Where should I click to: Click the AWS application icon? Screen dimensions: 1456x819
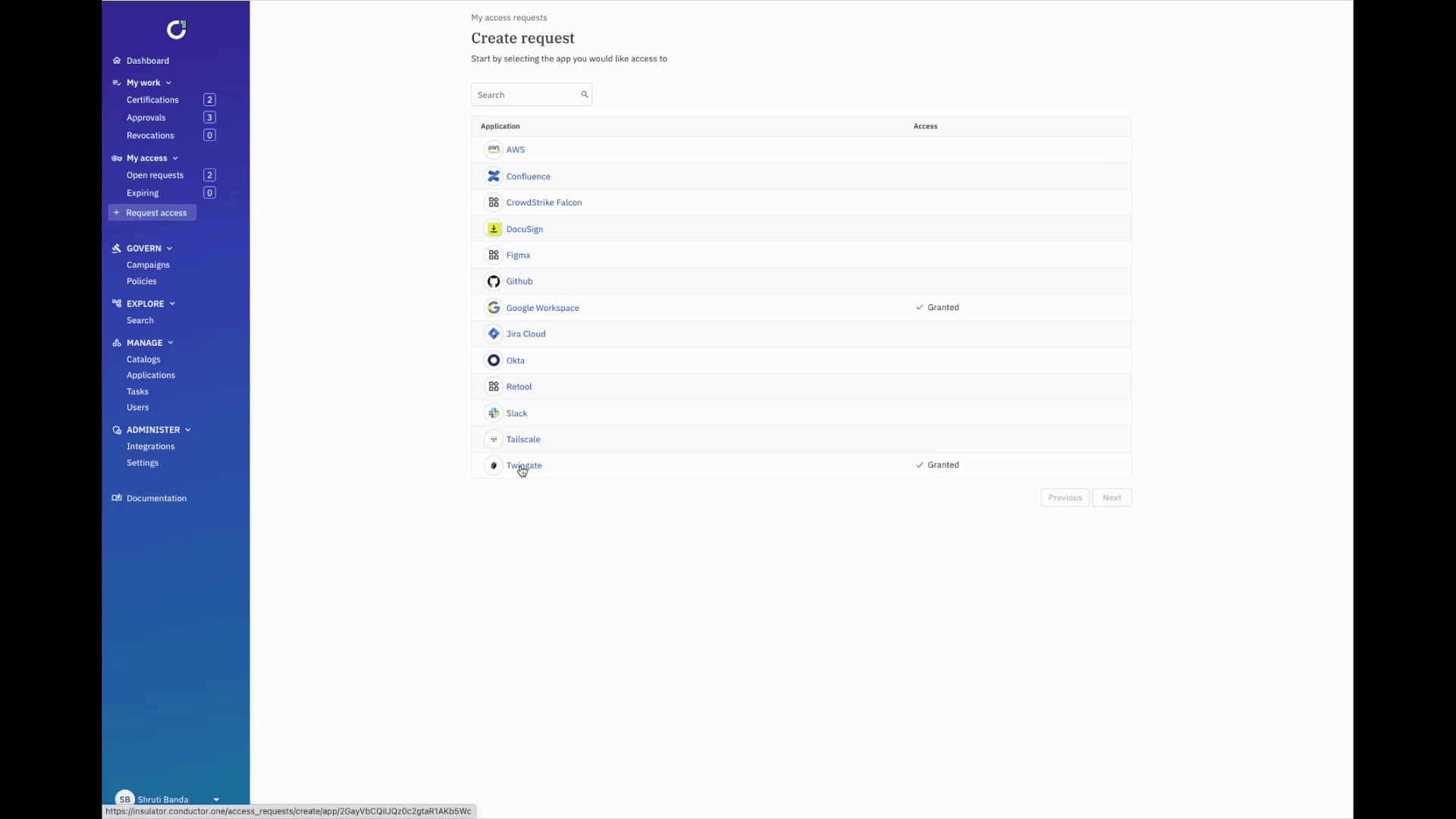(x=493, y=149)
